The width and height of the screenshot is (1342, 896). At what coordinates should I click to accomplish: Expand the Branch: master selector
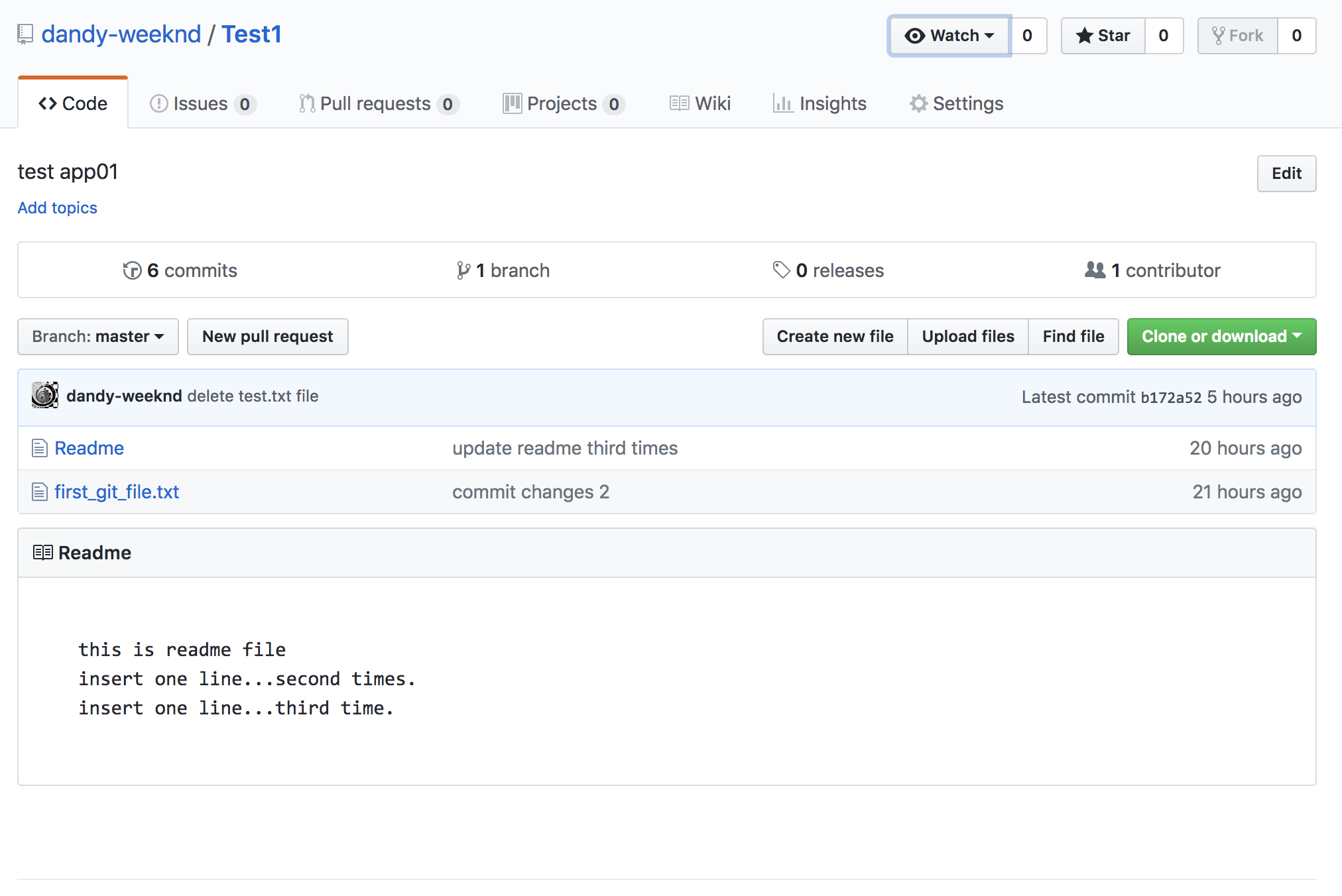coord(98,337)
